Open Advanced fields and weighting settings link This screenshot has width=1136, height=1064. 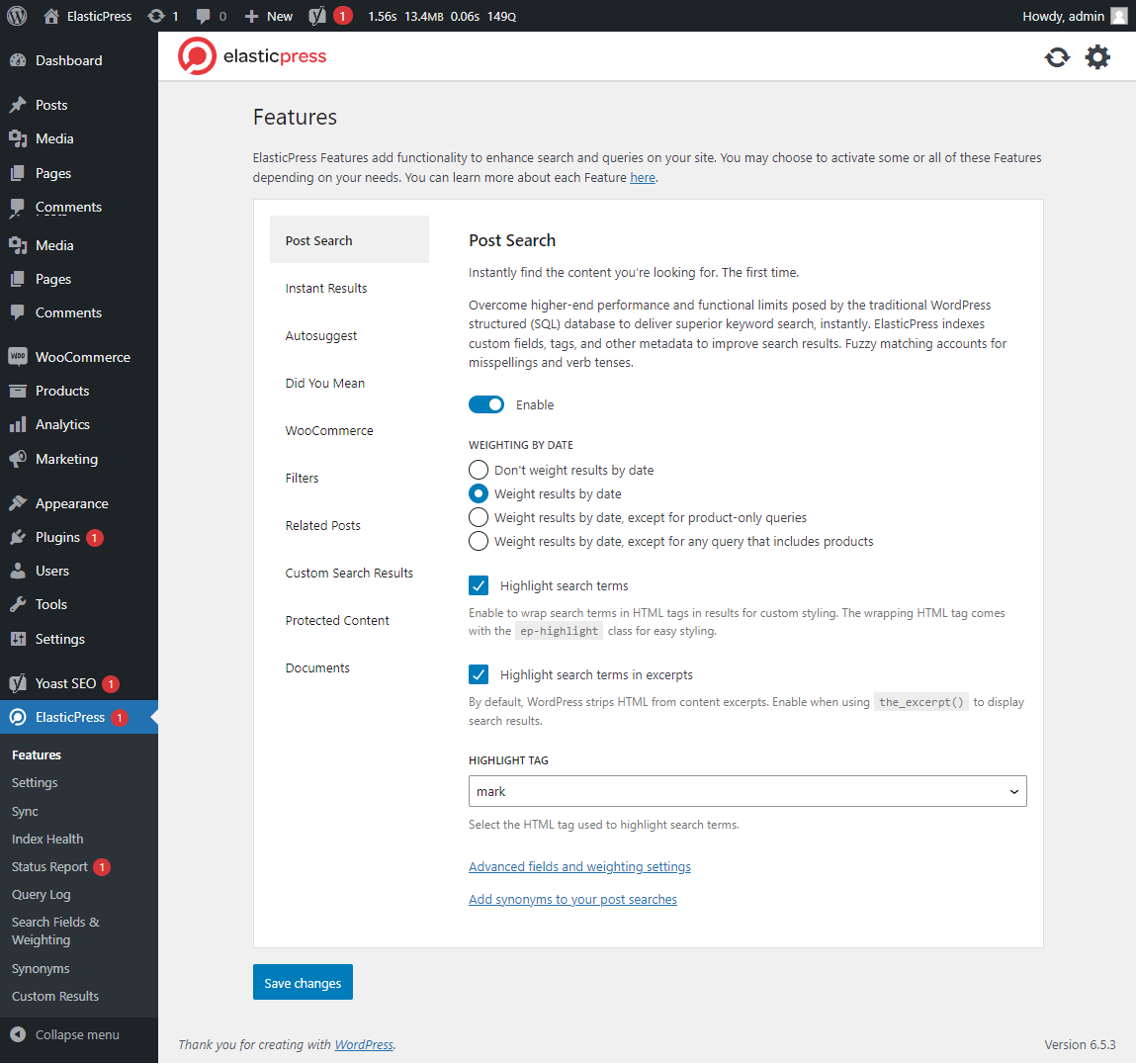(579, 866)
